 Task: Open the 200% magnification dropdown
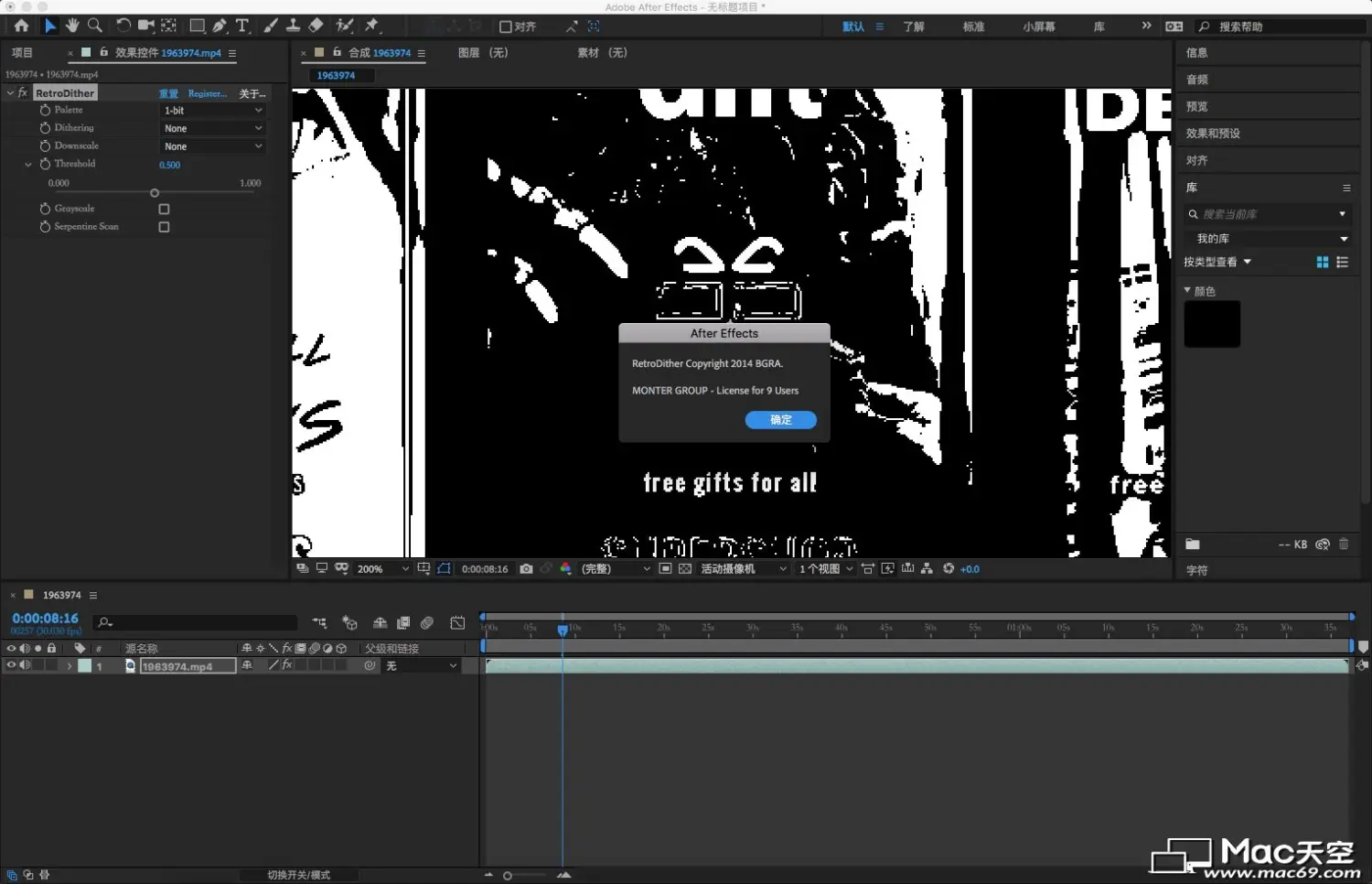point(382,569)
